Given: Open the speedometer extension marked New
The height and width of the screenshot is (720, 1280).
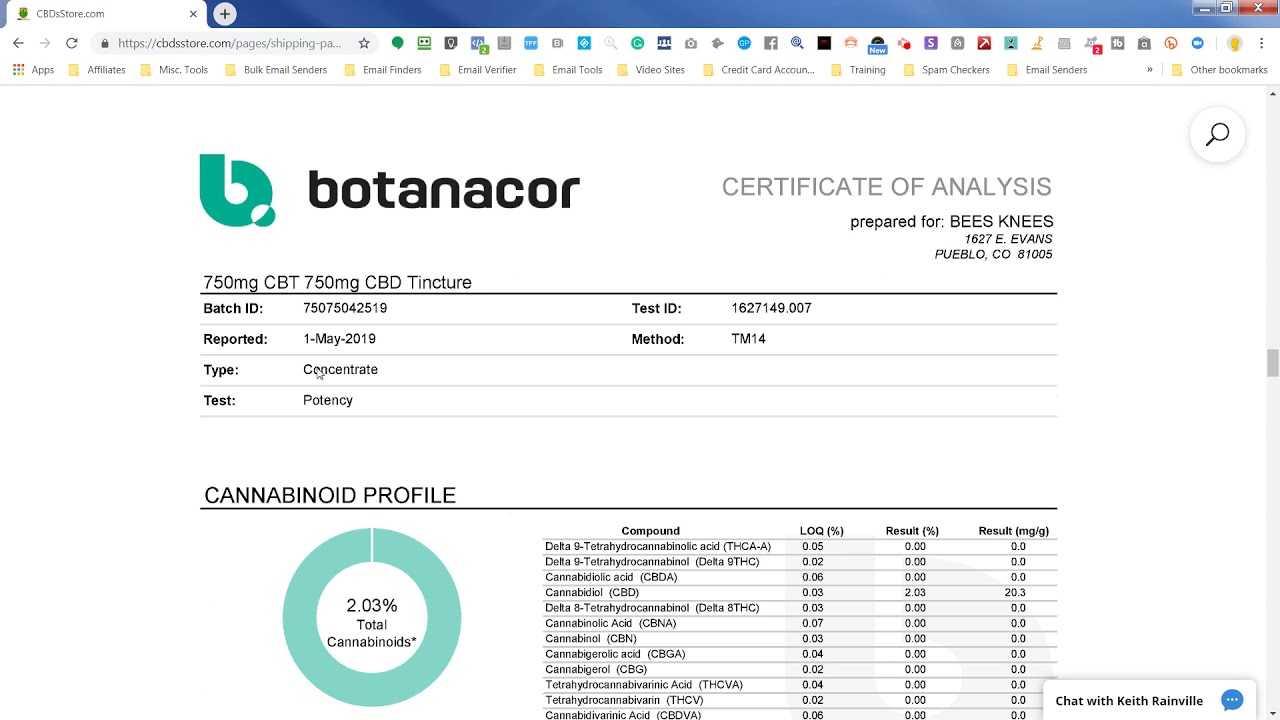Looking at the screenshot, I should click(x=877, y=44).
